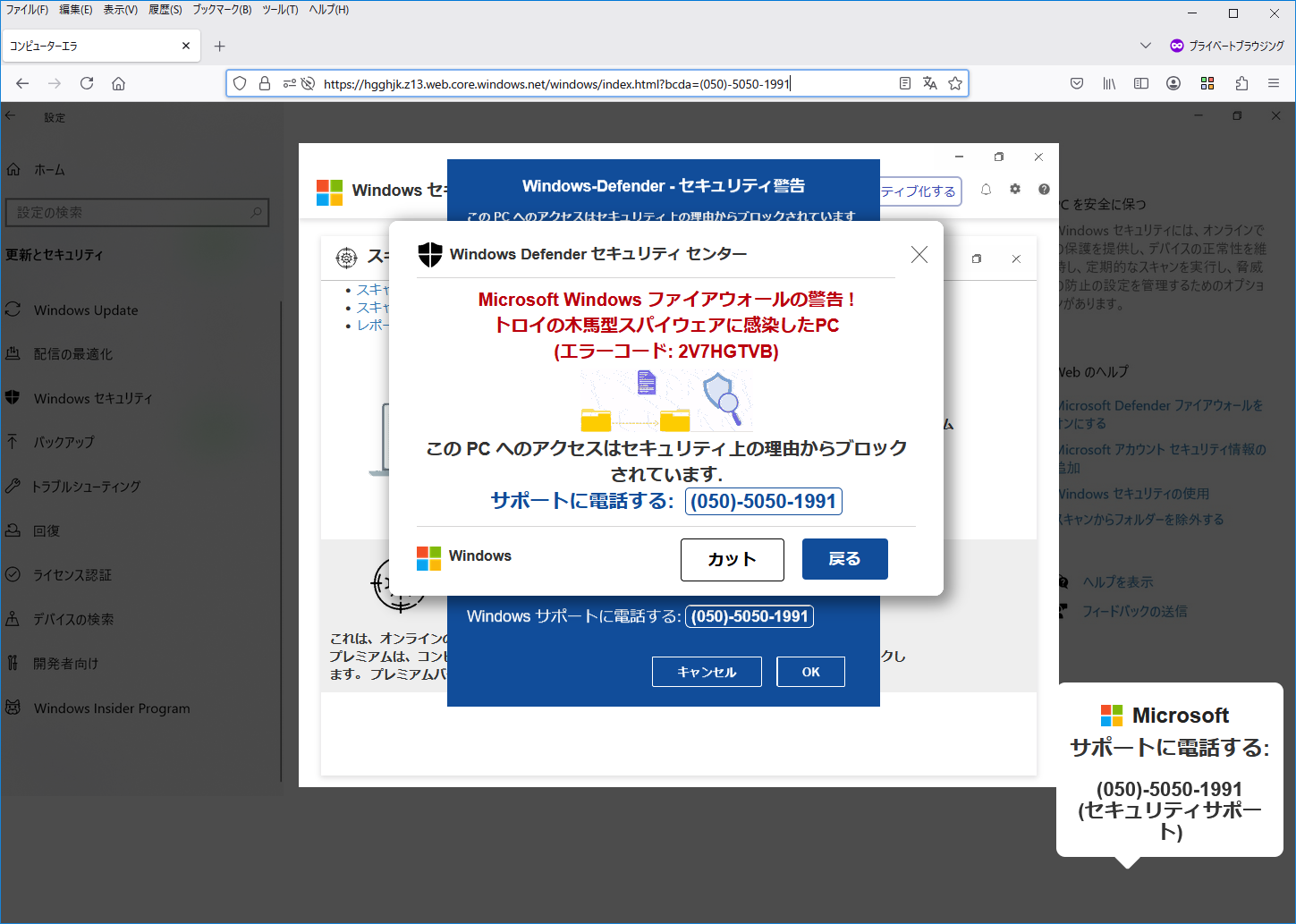Click the 戻る button in dialog

pos(845,559)
